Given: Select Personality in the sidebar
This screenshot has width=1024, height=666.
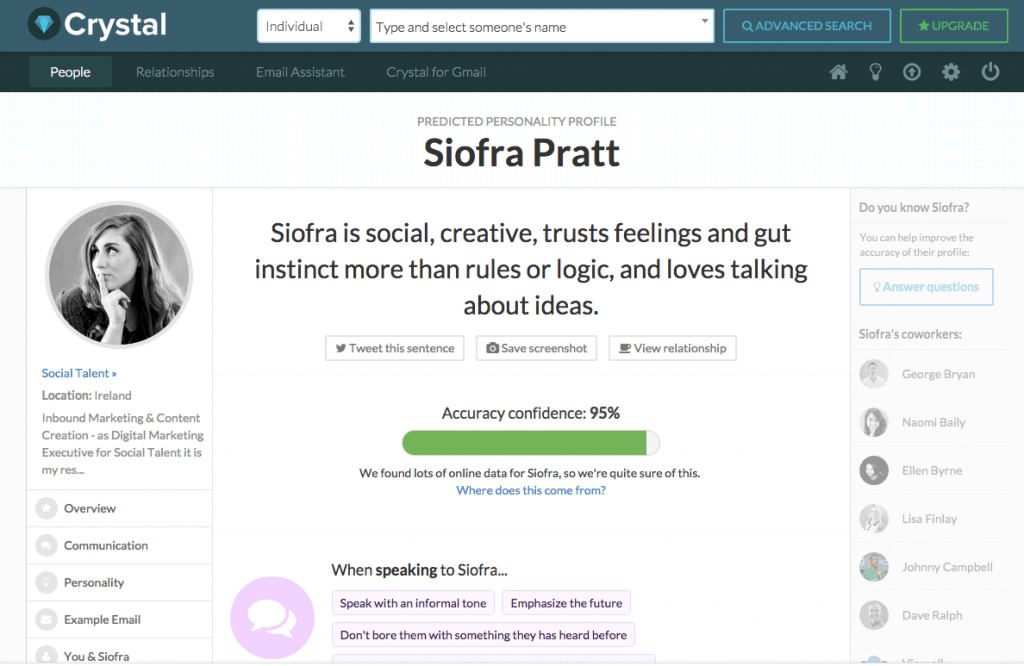Looking at the screenshot, I should [120, 582].
